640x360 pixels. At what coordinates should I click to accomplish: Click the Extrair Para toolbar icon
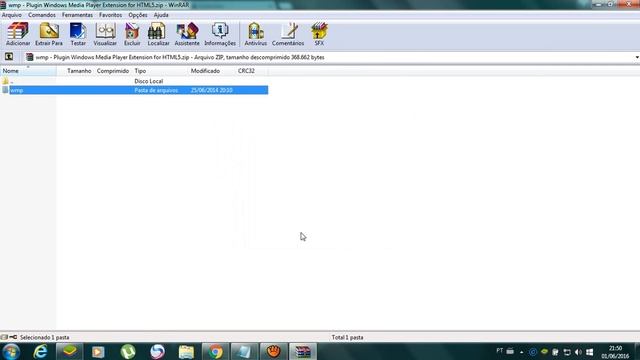pyautogui.click(x=49, y=34)
